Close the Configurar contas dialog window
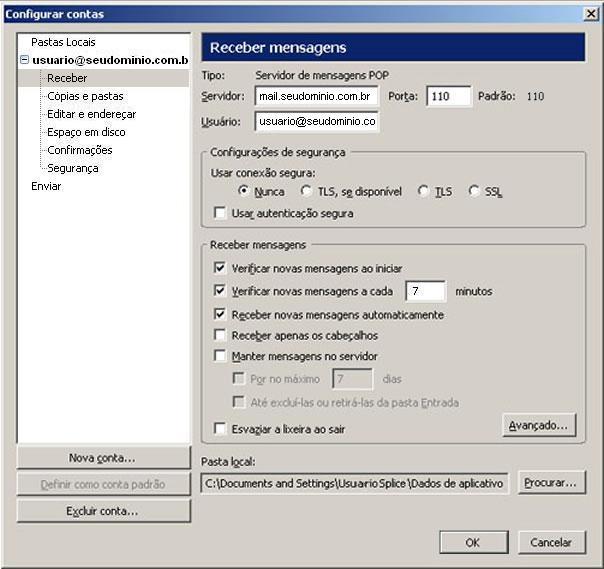604x569 pixels. pyautogui.click(x=590, y=14)
